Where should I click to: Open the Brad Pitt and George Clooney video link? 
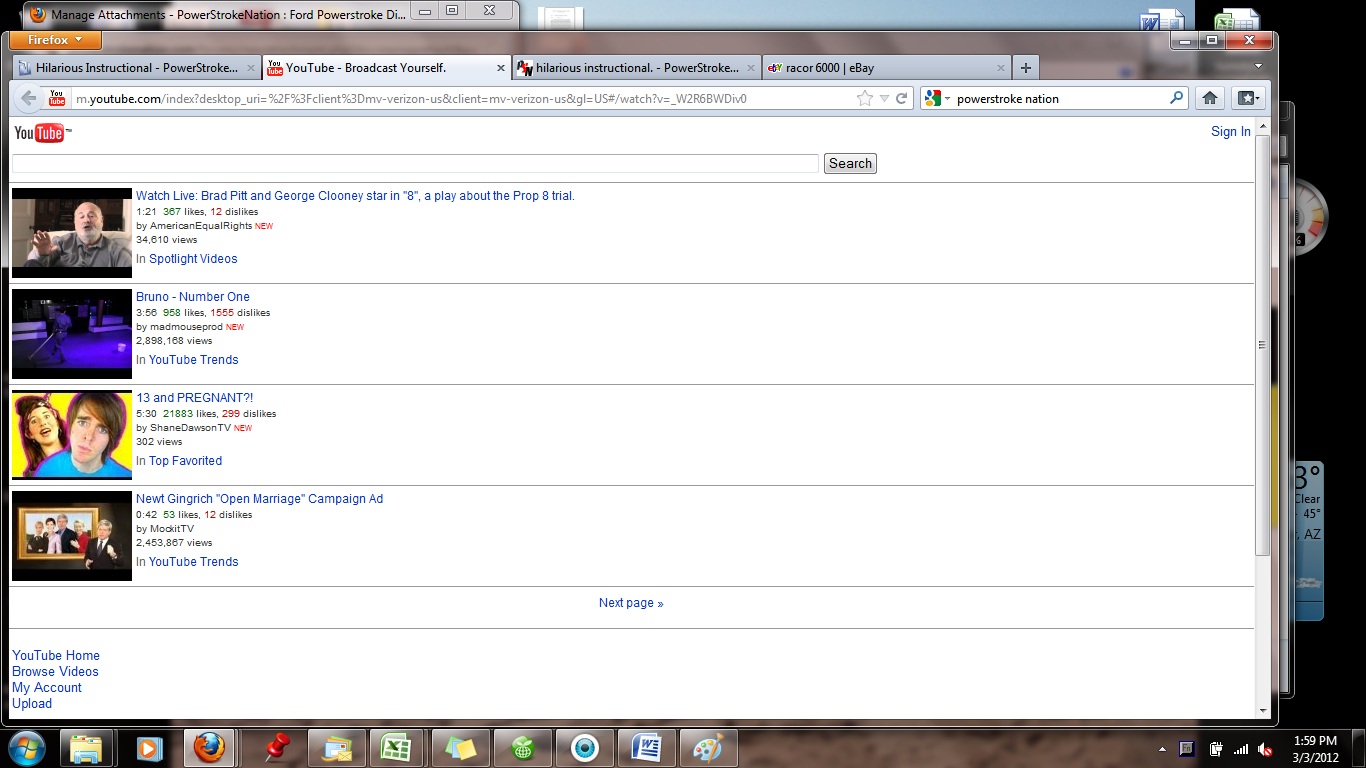355,196
